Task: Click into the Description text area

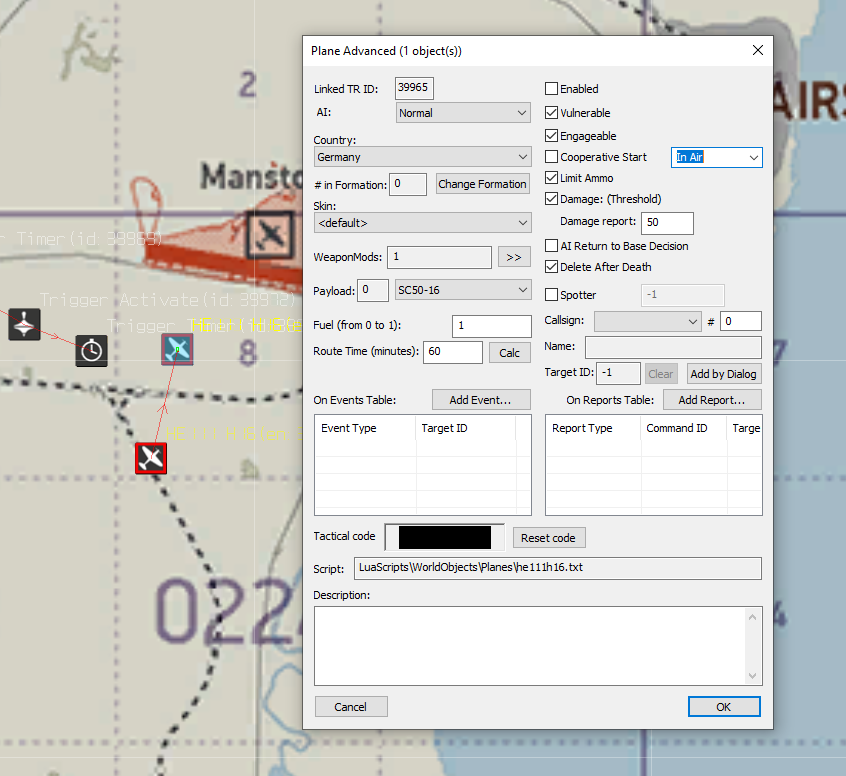Action: point(530,645)
